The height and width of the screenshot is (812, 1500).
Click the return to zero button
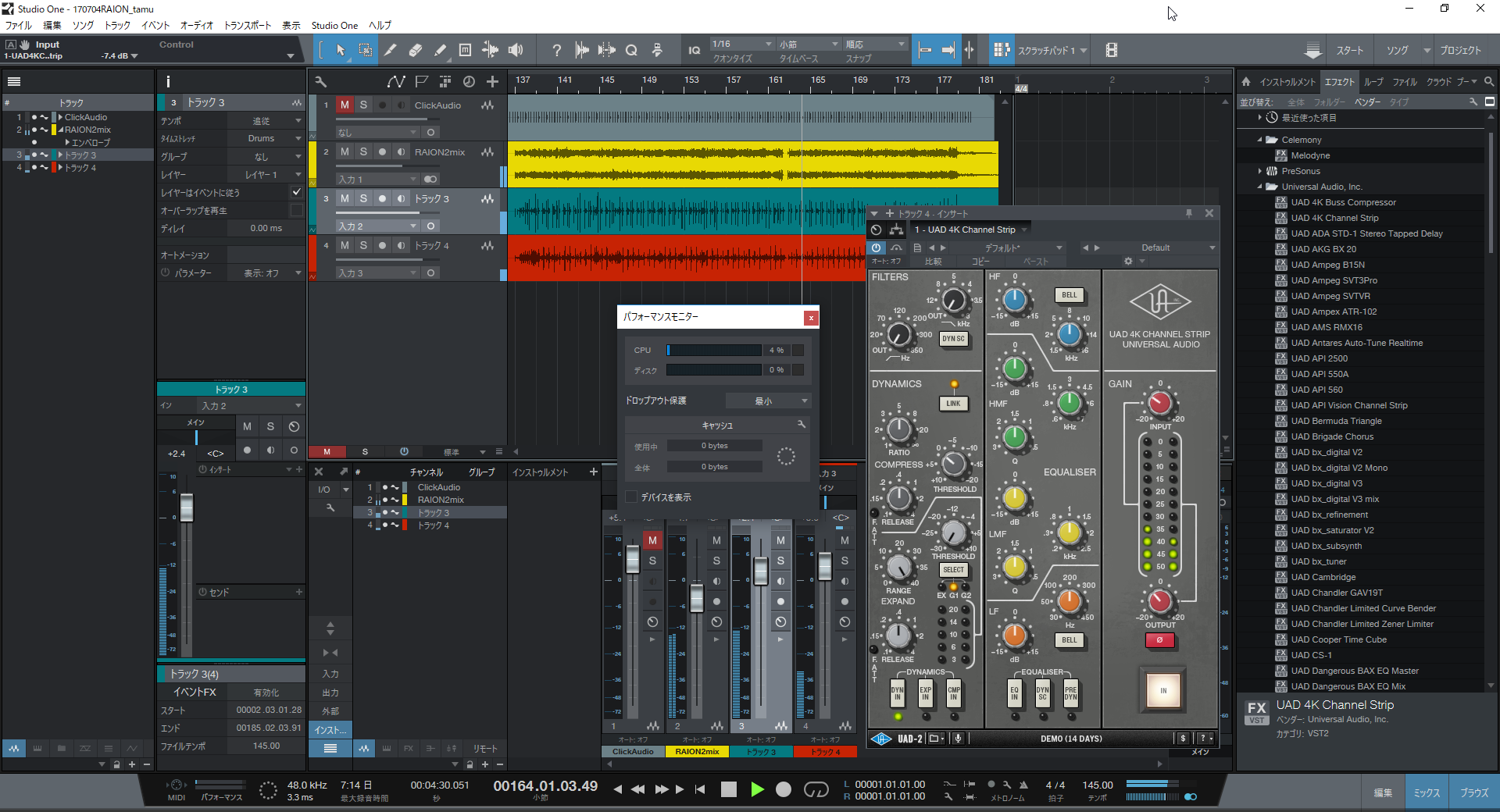pos(700,789)
